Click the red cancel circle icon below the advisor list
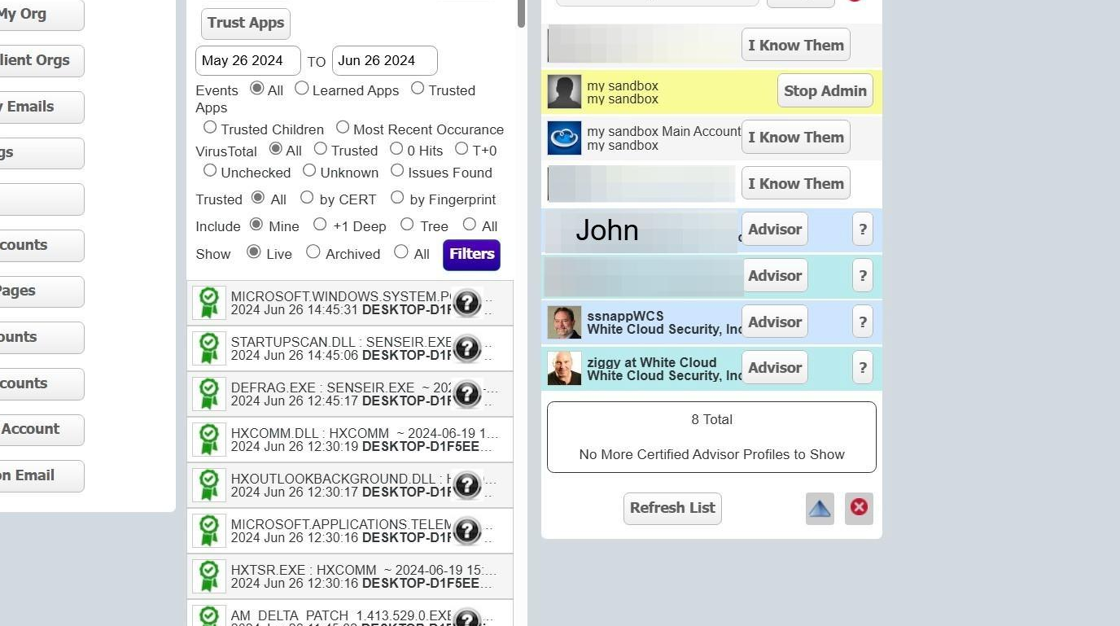The height and width of the screenshot is (626, 1120). click(858, 508)
